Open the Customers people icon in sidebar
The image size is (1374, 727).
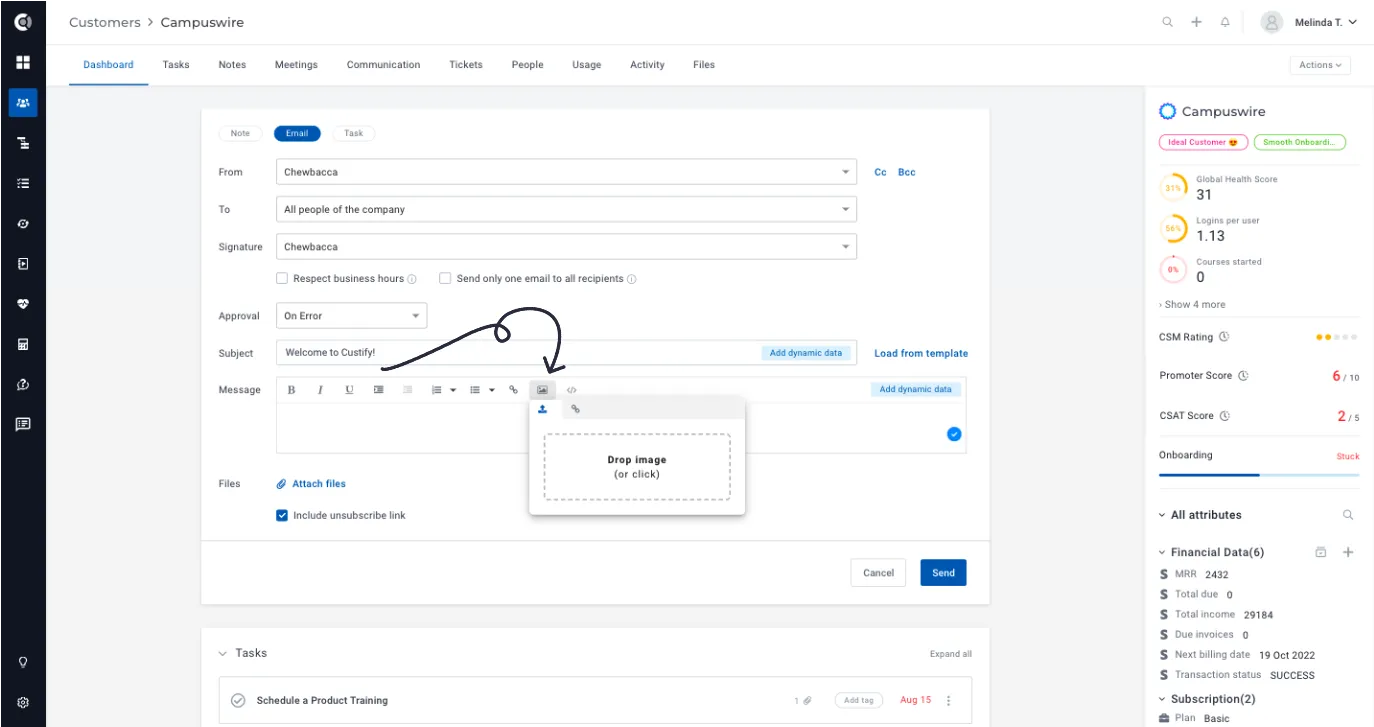23,102
